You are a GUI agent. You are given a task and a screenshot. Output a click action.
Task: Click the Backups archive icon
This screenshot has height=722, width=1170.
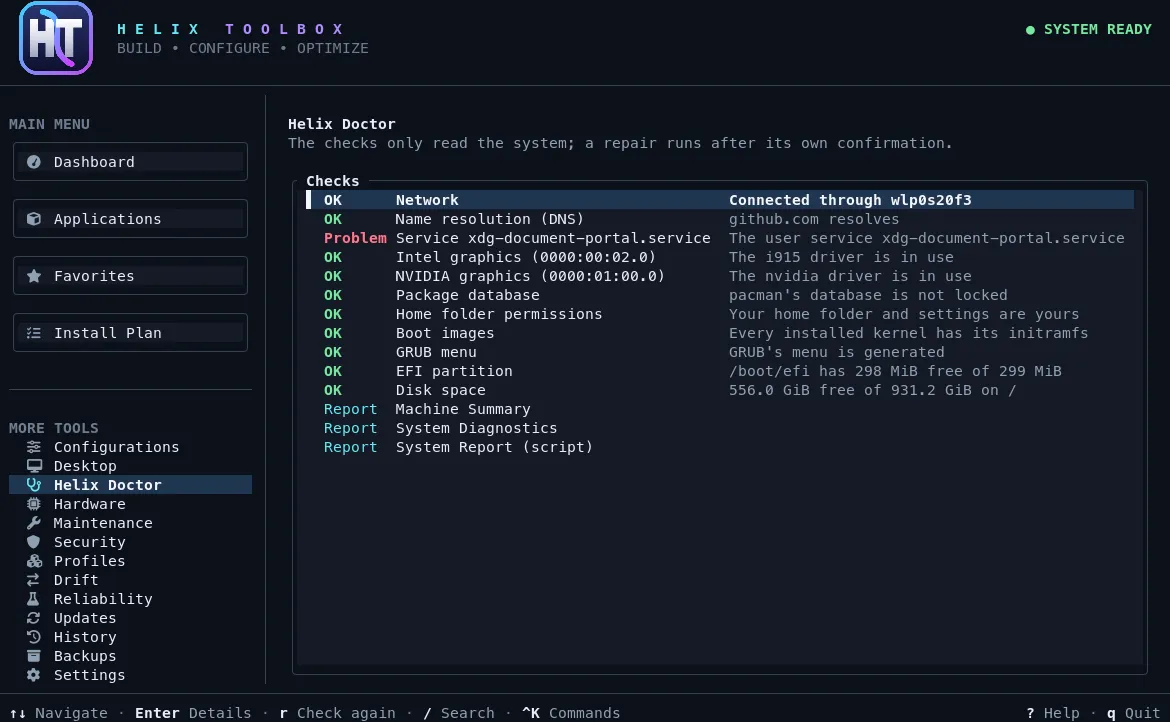point(34,656)
